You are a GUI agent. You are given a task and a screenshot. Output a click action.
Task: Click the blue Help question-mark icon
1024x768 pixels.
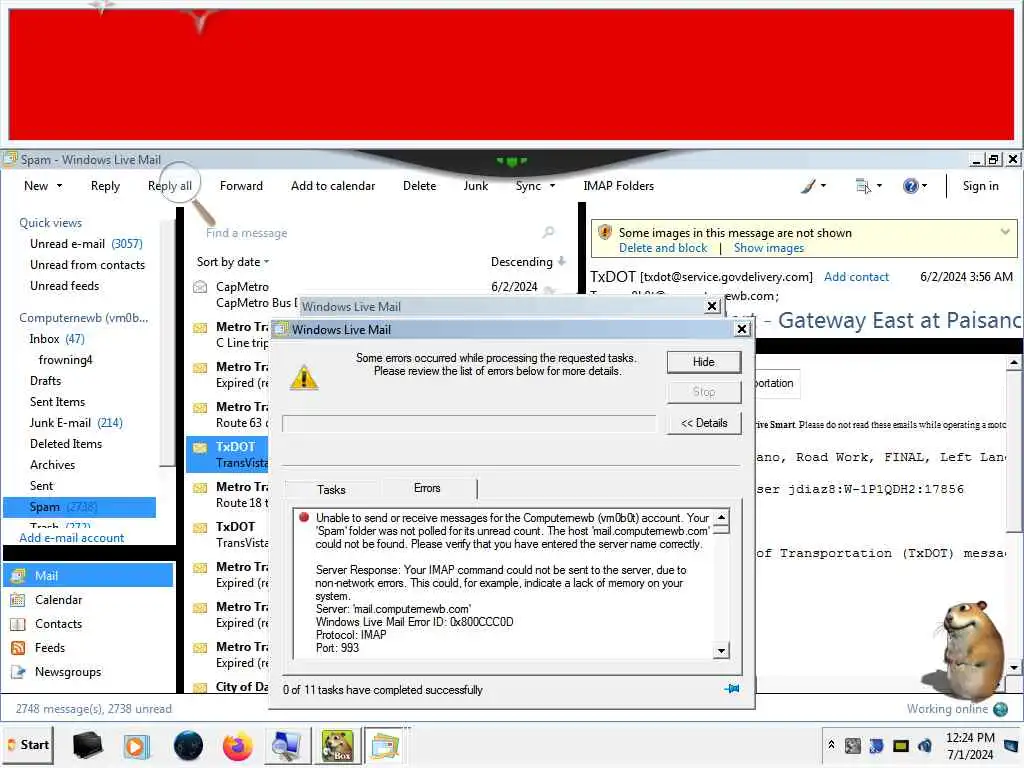pos(910,186)
